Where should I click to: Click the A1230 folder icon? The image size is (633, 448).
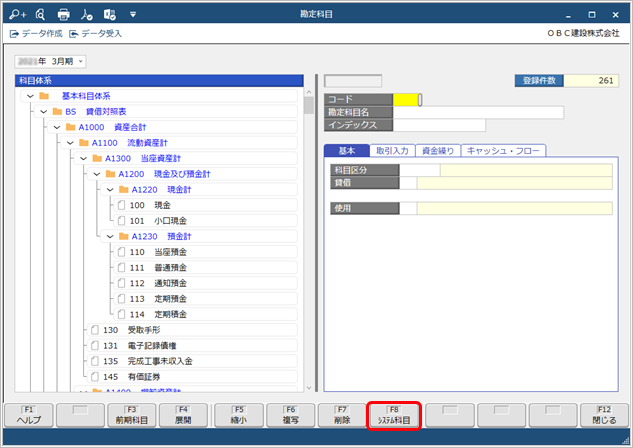click(124, 236)
